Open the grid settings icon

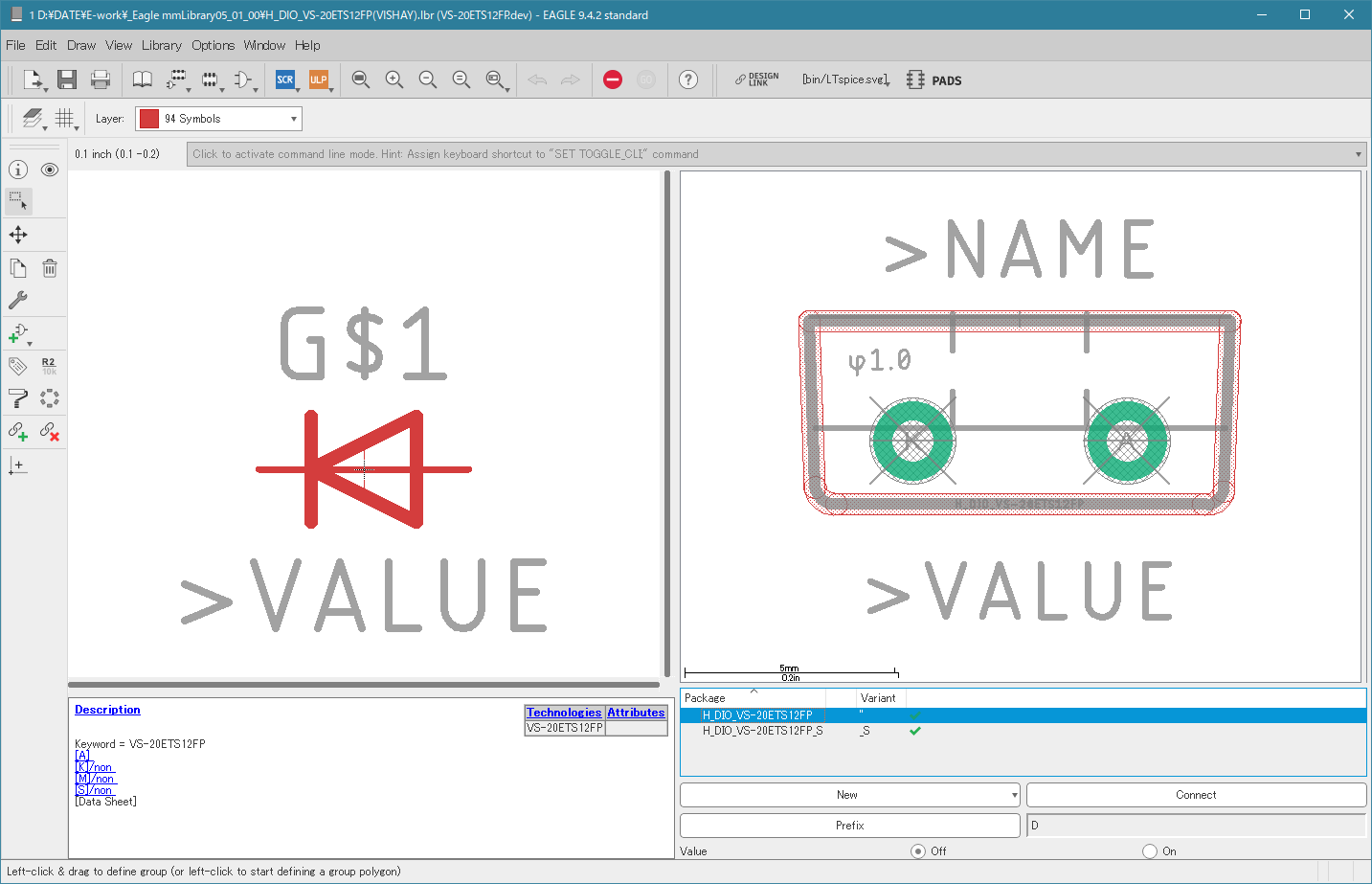click(64, 118)
